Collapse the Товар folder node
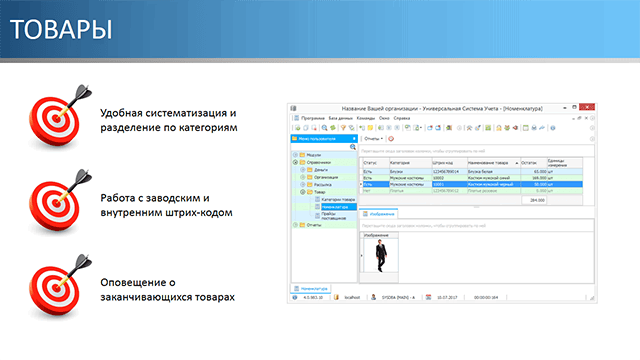The width and height of the screenshot is (640, 360). click(303, 192)
